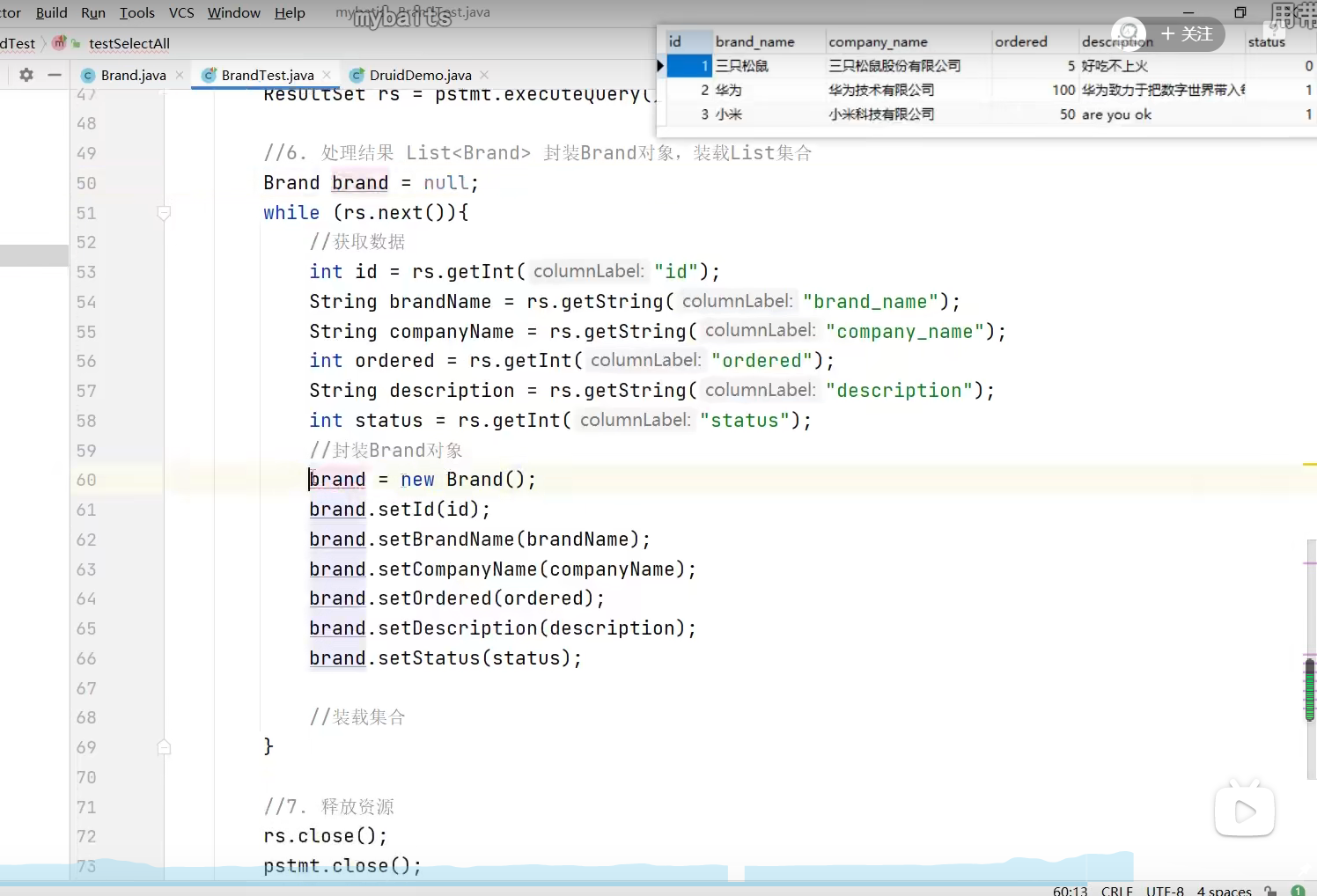Click line number 51 in gutter
The image size is (1317, 896).
(x=86, y=213)
